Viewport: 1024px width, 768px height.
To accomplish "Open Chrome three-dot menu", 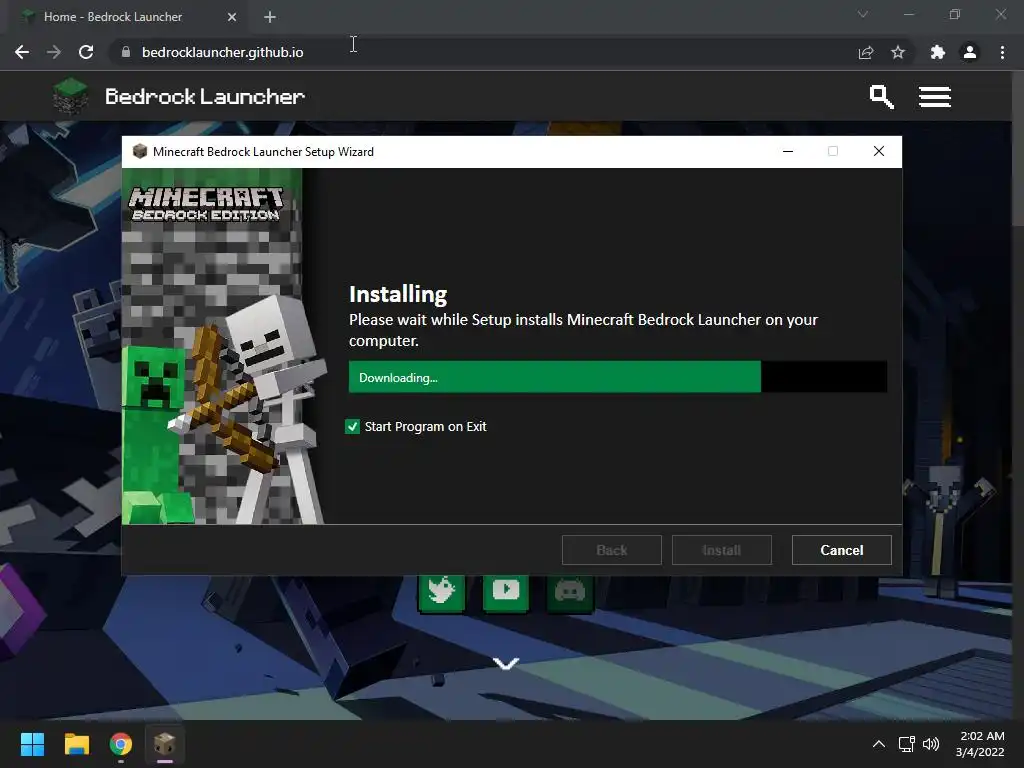I will click(1002, 52).
